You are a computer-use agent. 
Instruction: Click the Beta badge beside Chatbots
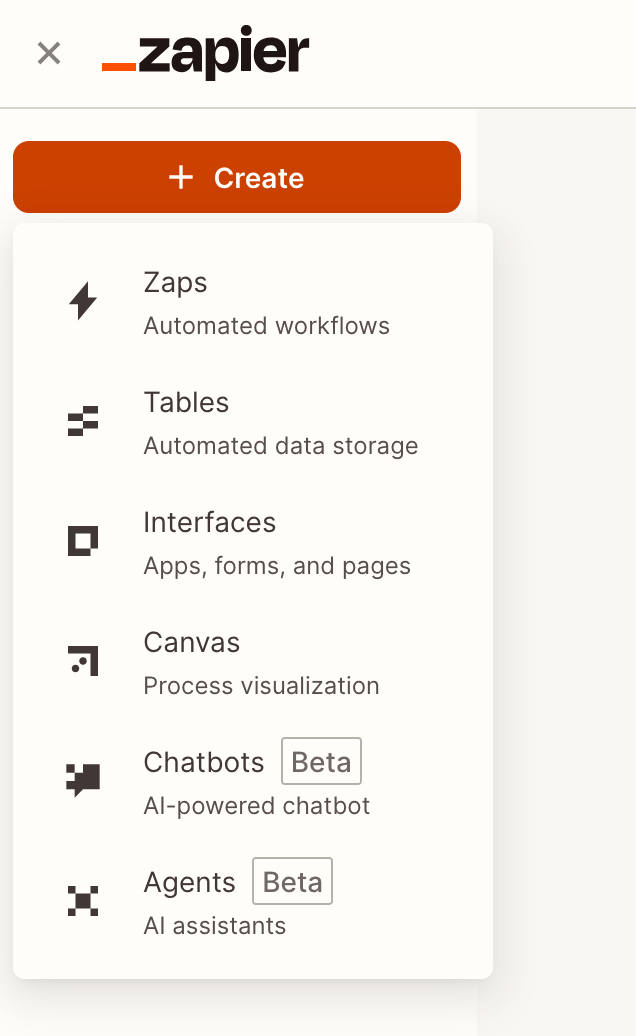[321, 762]
